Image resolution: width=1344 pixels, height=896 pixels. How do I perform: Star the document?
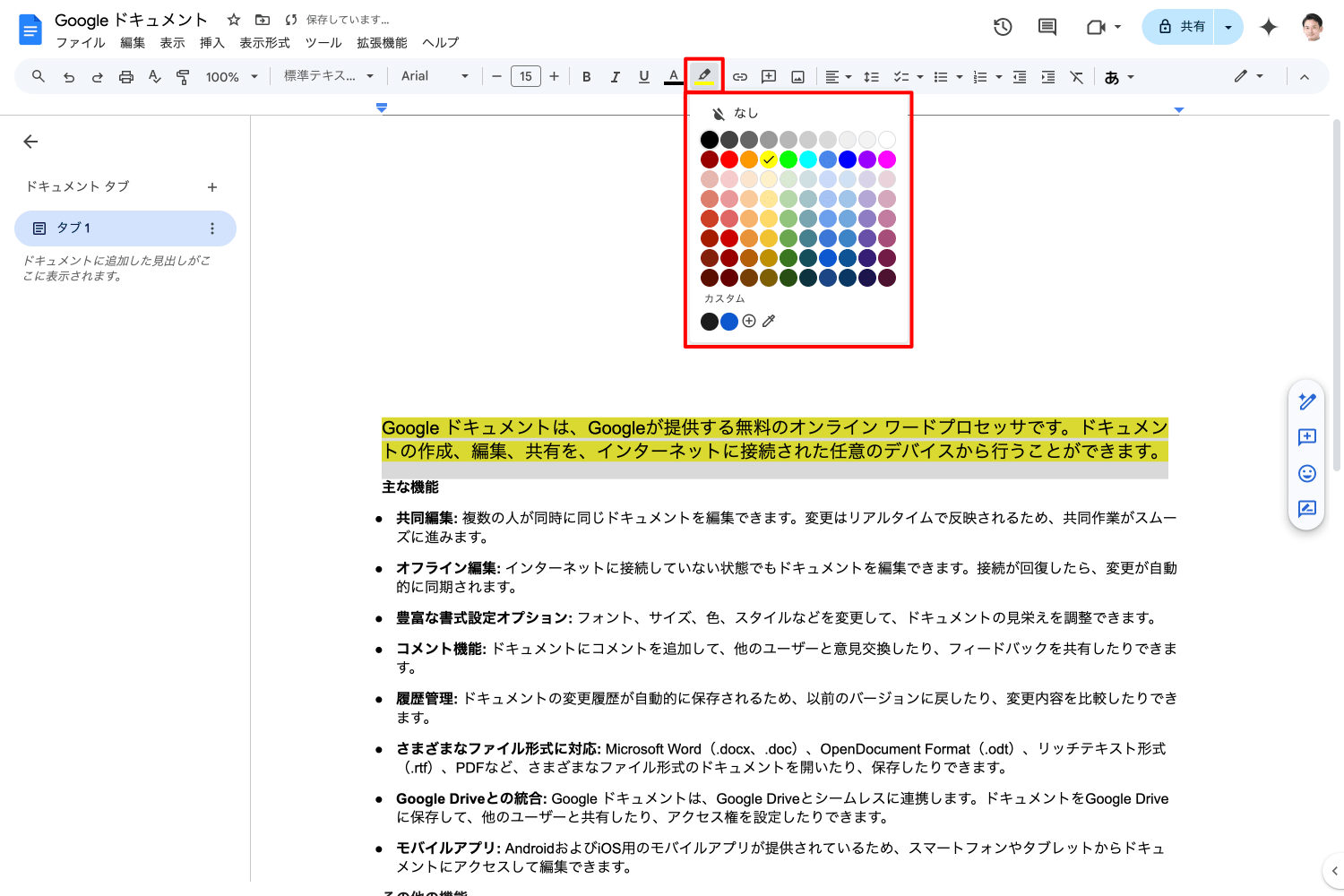point(234,20)
